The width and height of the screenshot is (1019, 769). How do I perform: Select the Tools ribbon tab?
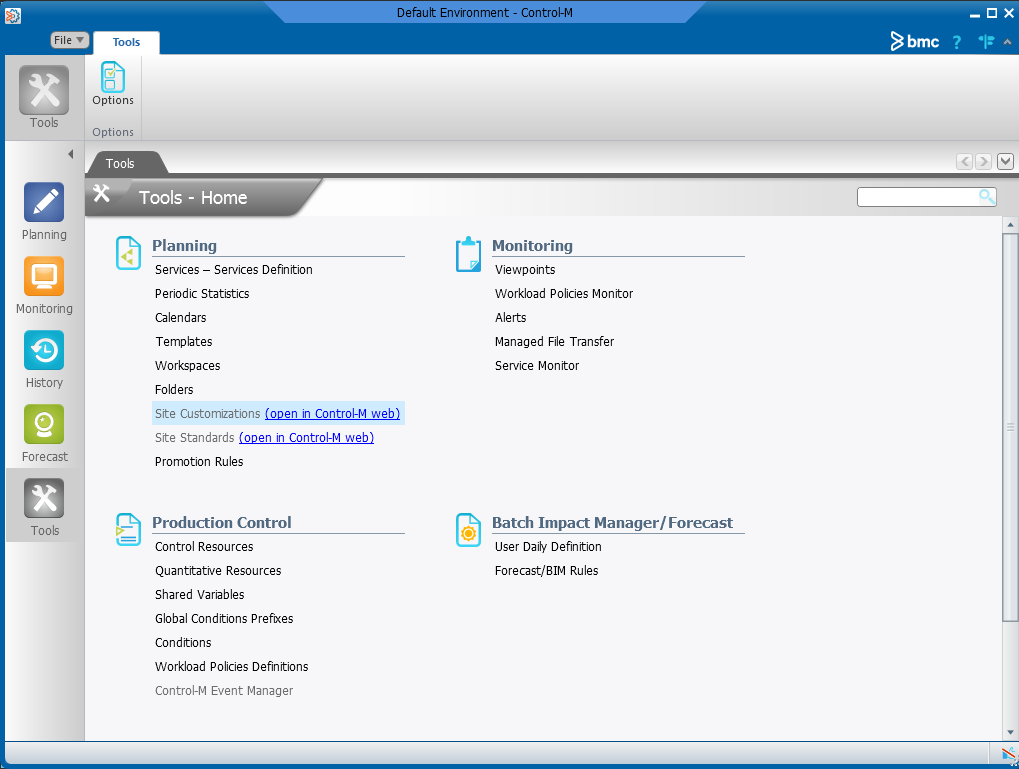click(x=126, y=42)
